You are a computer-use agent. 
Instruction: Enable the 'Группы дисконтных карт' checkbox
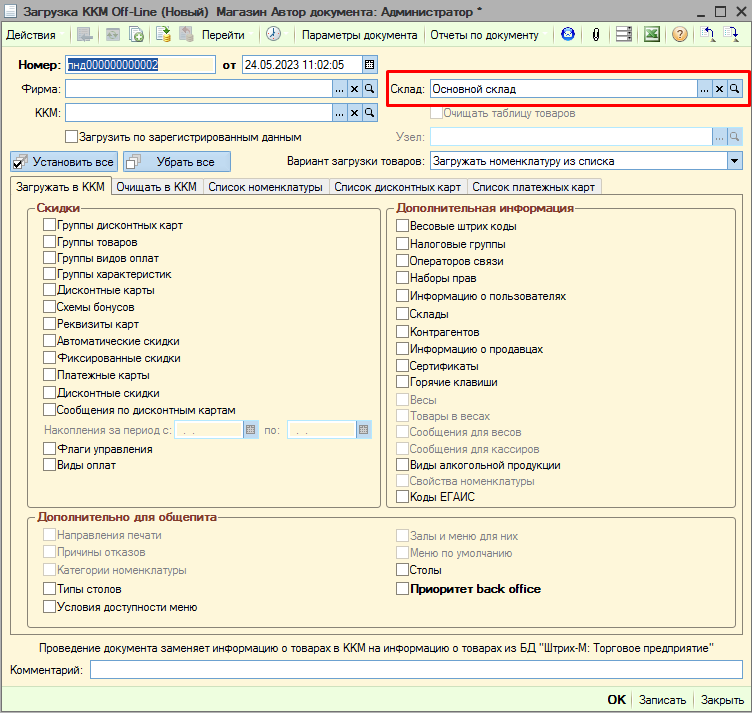pyautogui.click(x=49, y=224)
